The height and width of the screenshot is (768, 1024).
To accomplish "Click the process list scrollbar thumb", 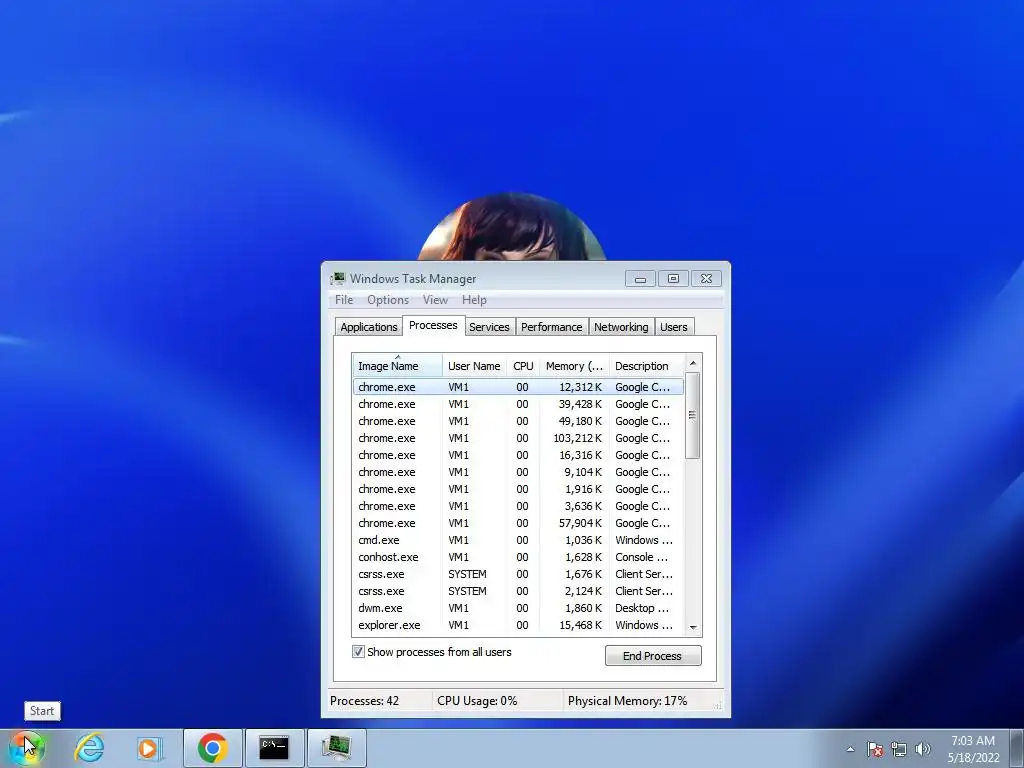I will (x=693, y=415).
